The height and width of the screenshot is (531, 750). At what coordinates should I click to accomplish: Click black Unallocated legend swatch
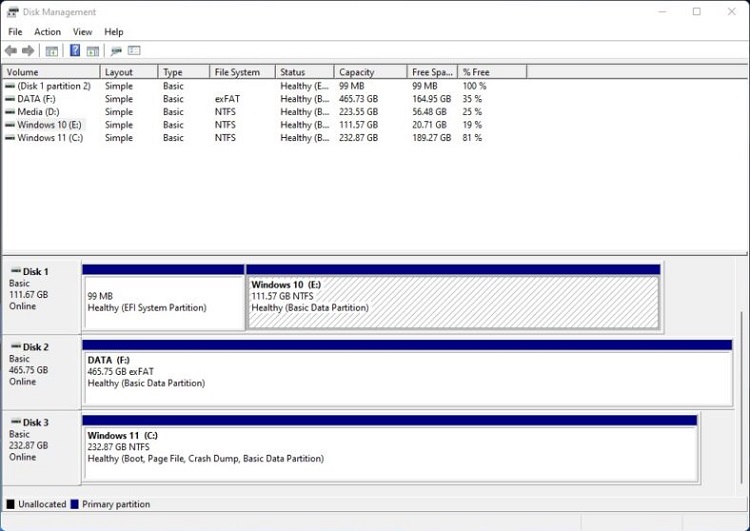coord(11,504)
